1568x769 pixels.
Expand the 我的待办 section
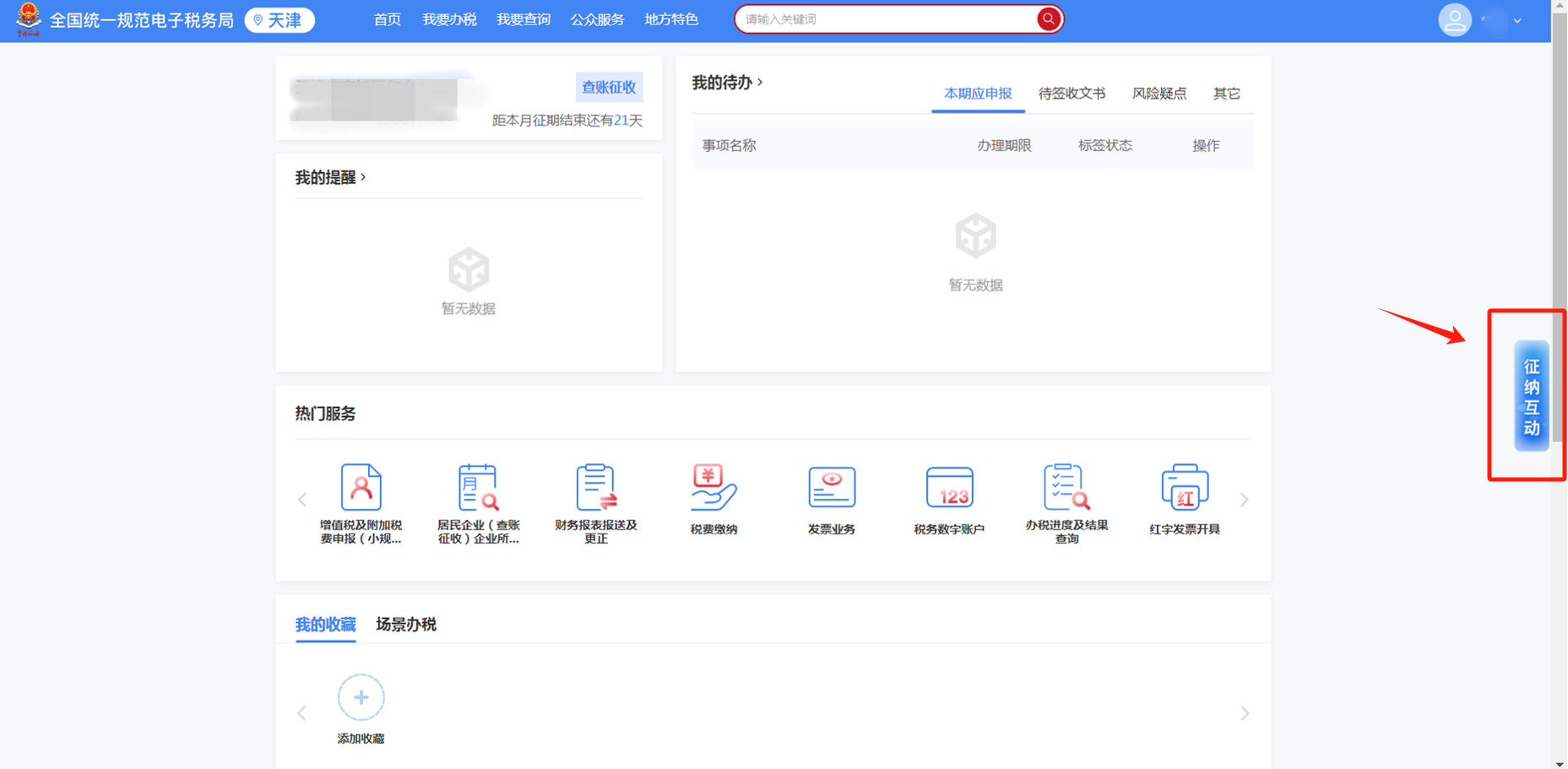tap(727, 83)
